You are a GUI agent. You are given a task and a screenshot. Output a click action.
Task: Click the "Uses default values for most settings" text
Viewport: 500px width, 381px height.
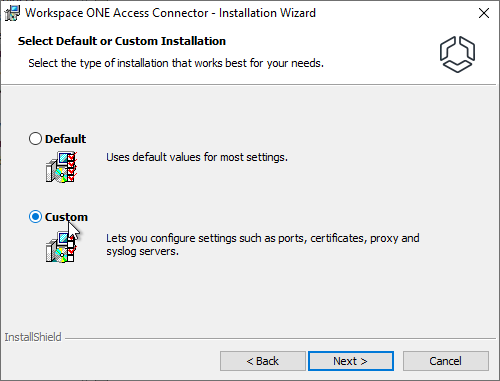[197, 157]
